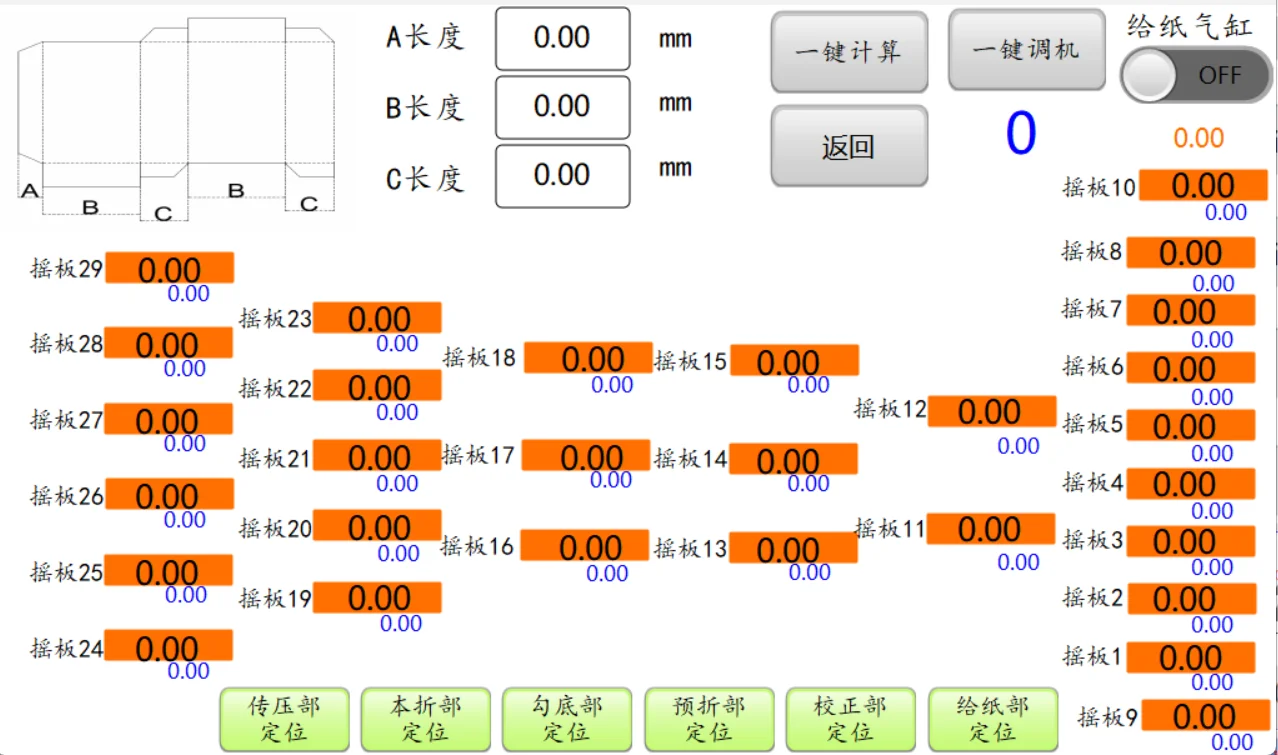Click the 一键计算 button
Screen dimensions: 1278x755
tap(849, 52)
